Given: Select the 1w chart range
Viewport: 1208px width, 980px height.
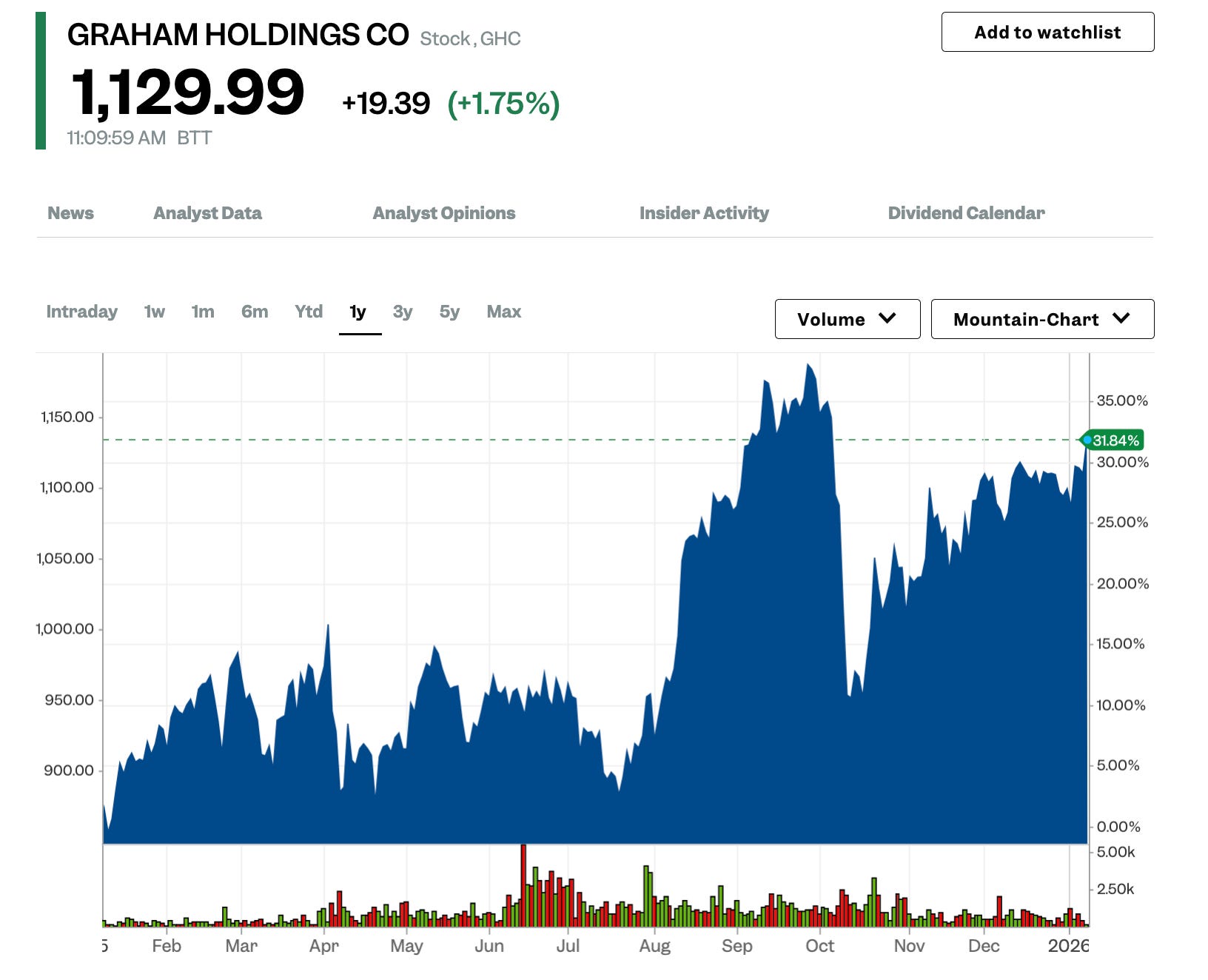Looking at the screenshot, I should (x=154, y=312).
